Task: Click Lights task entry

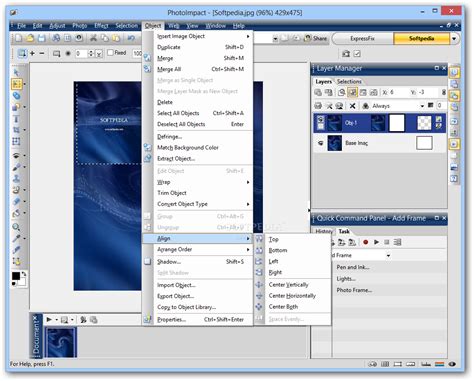Action: [346, 279]
